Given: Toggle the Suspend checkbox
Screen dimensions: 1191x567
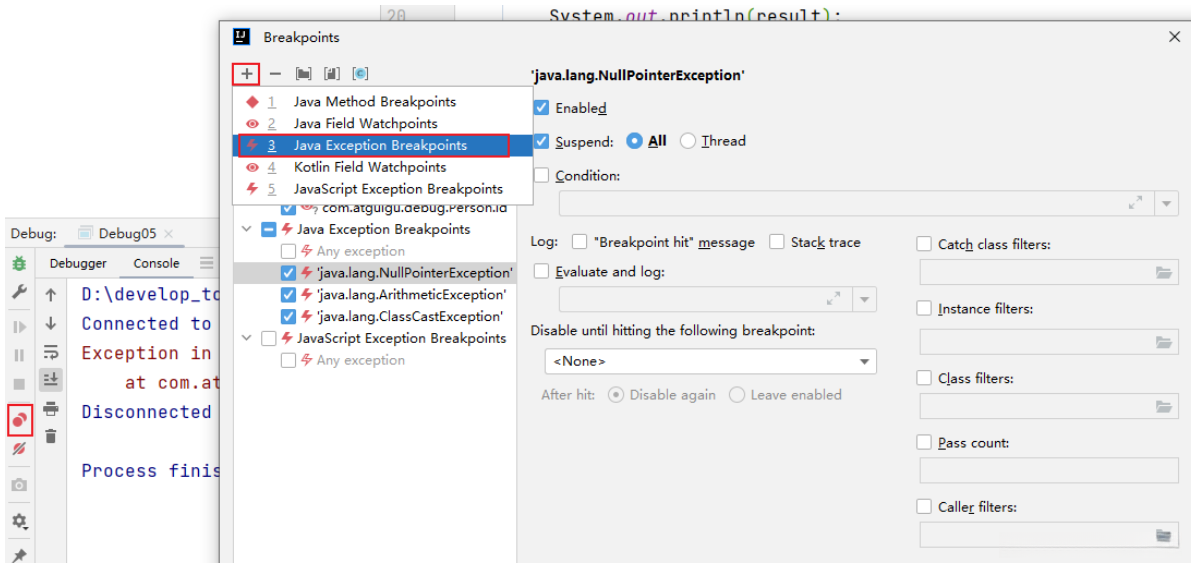Looking at the screenshot, I should (541, 141).
